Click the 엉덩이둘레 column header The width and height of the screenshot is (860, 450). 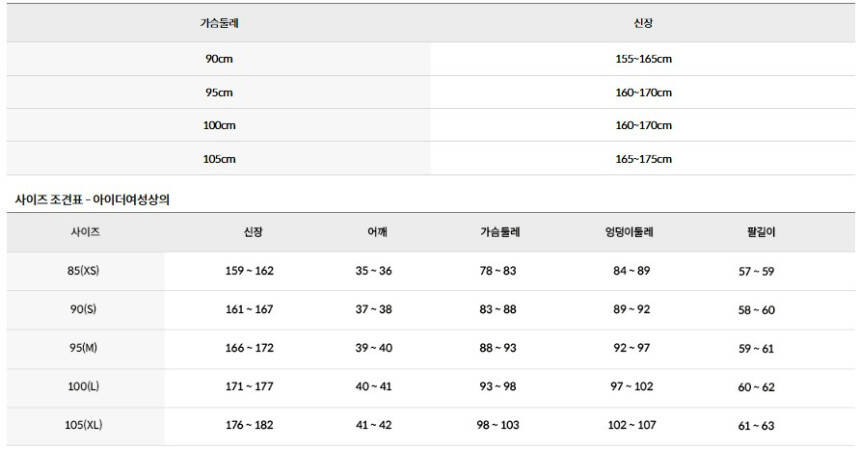(x=629, y=232)
